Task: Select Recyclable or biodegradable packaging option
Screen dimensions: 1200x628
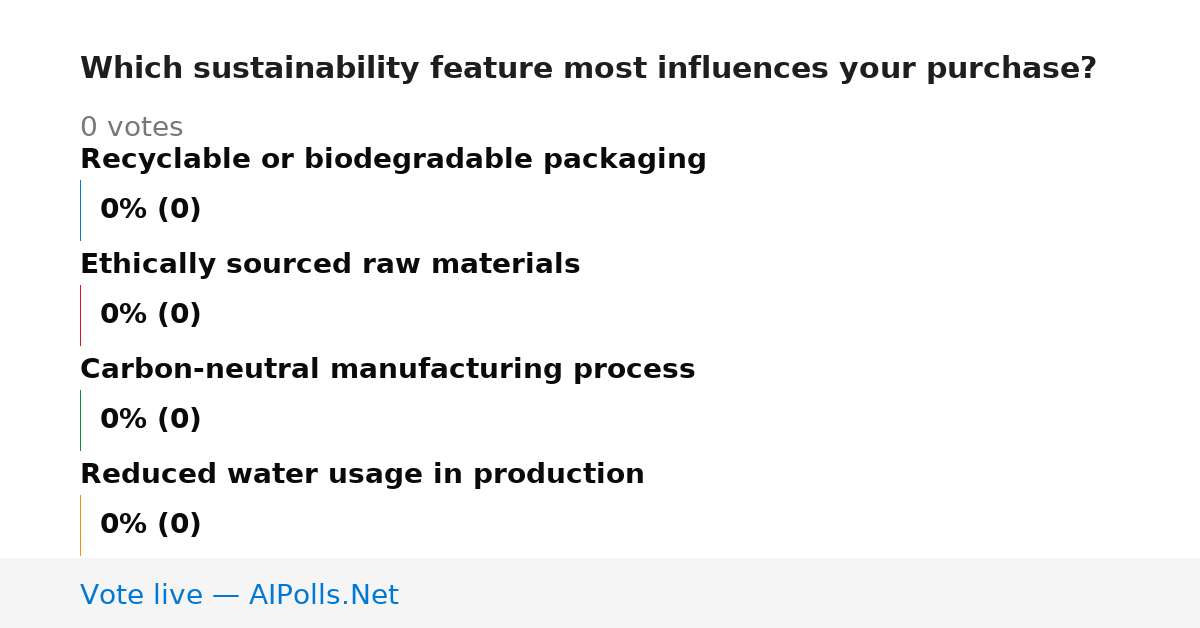Action: tap(393, 160)
